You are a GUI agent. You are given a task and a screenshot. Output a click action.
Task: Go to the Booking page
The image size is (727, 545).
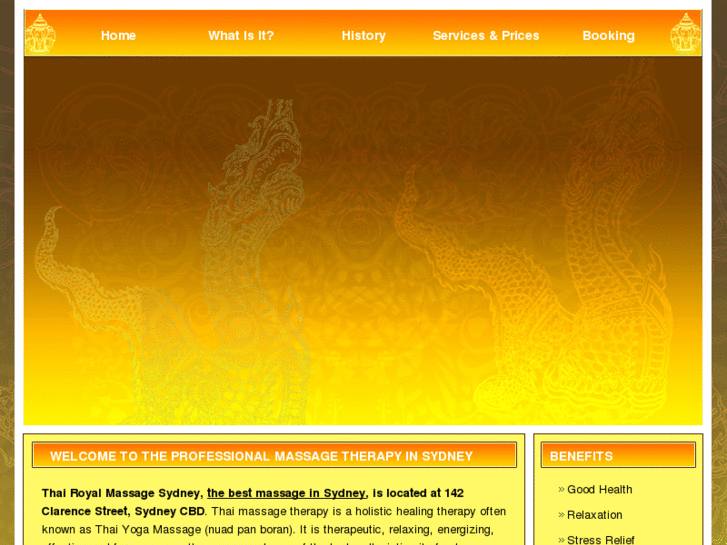point(608,36)
